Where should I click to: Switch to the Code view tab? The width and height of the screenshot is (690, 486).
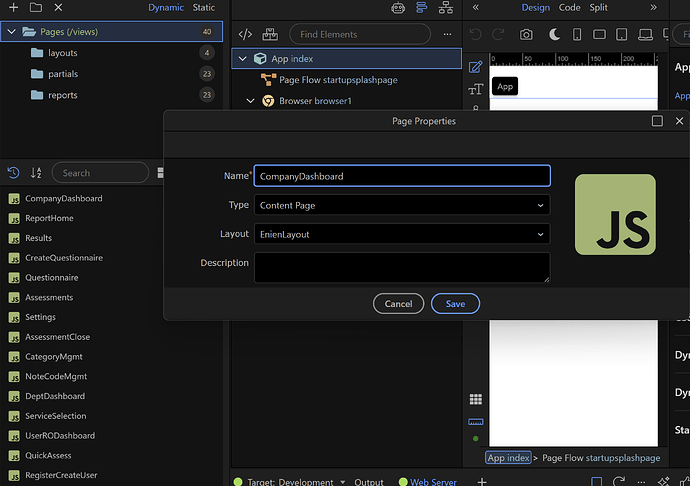point(569,7)
